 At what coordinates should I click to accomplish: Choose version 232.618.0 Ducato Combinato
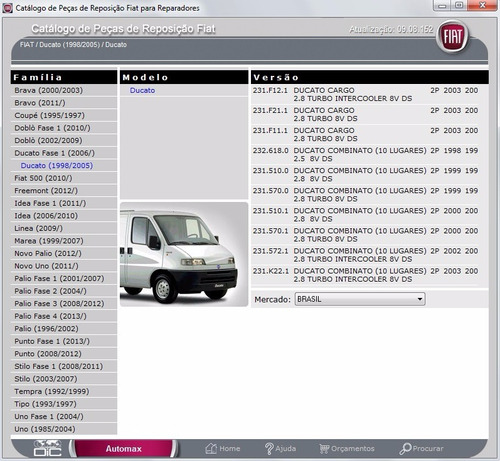[365, 155]
